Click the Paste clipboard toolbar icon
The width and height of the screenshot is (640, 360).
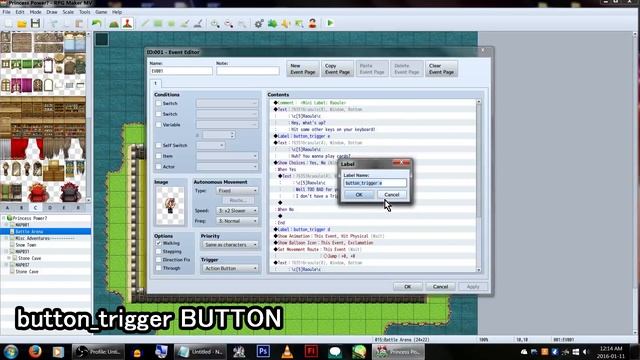[x=79, y=23]
